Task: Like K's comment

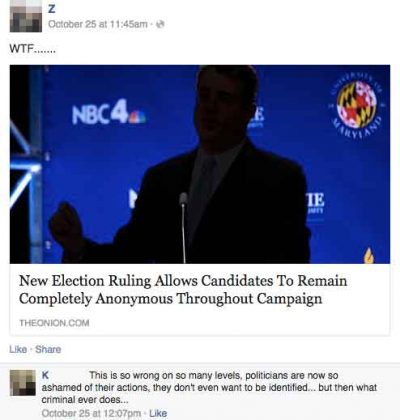Action: pyautogui.click(x=158, y=413)
